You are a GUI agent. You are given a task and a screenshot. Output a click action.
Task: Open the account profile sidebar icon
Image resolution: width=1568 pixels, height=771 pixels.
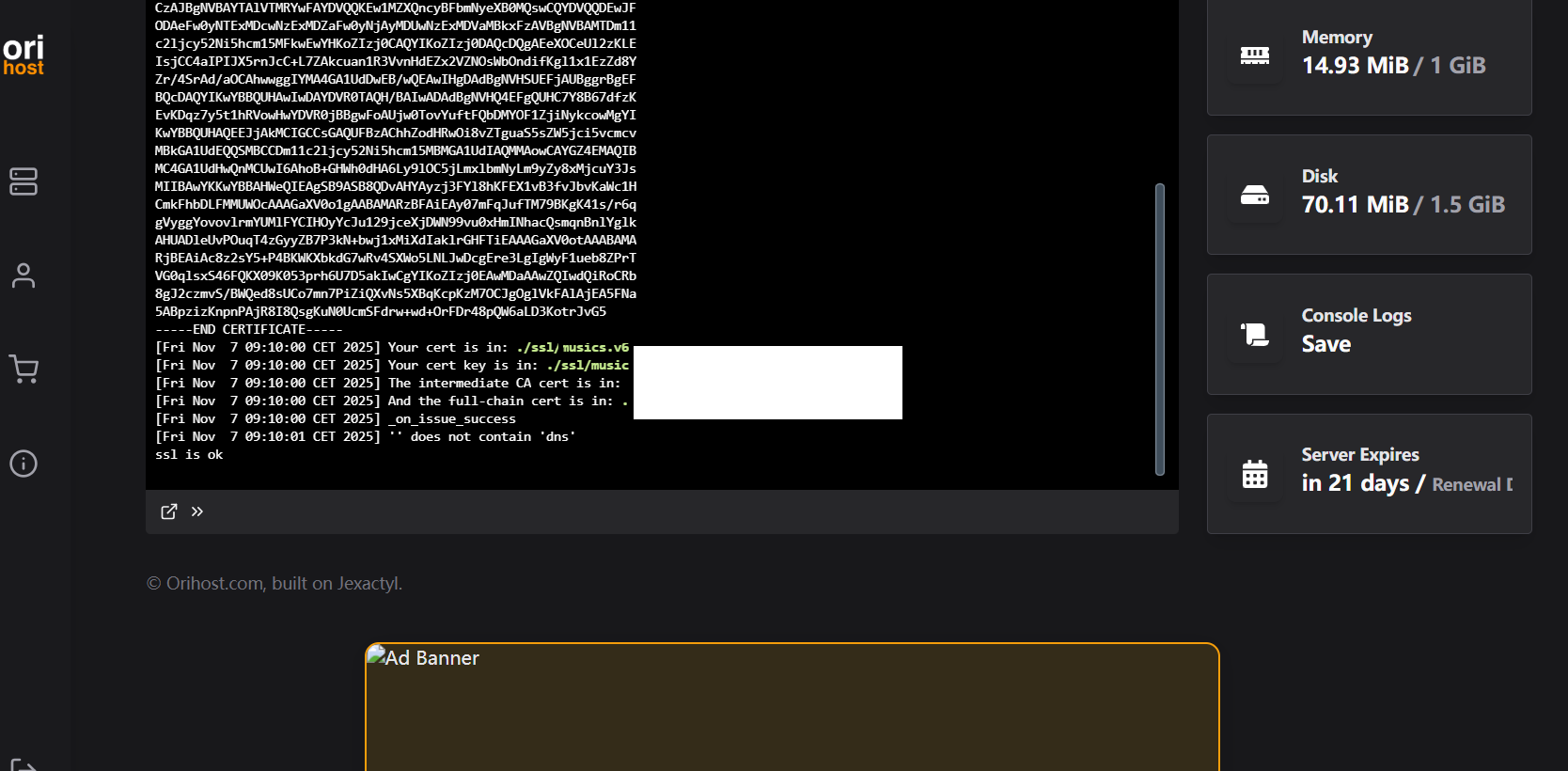tap(24, 275)
